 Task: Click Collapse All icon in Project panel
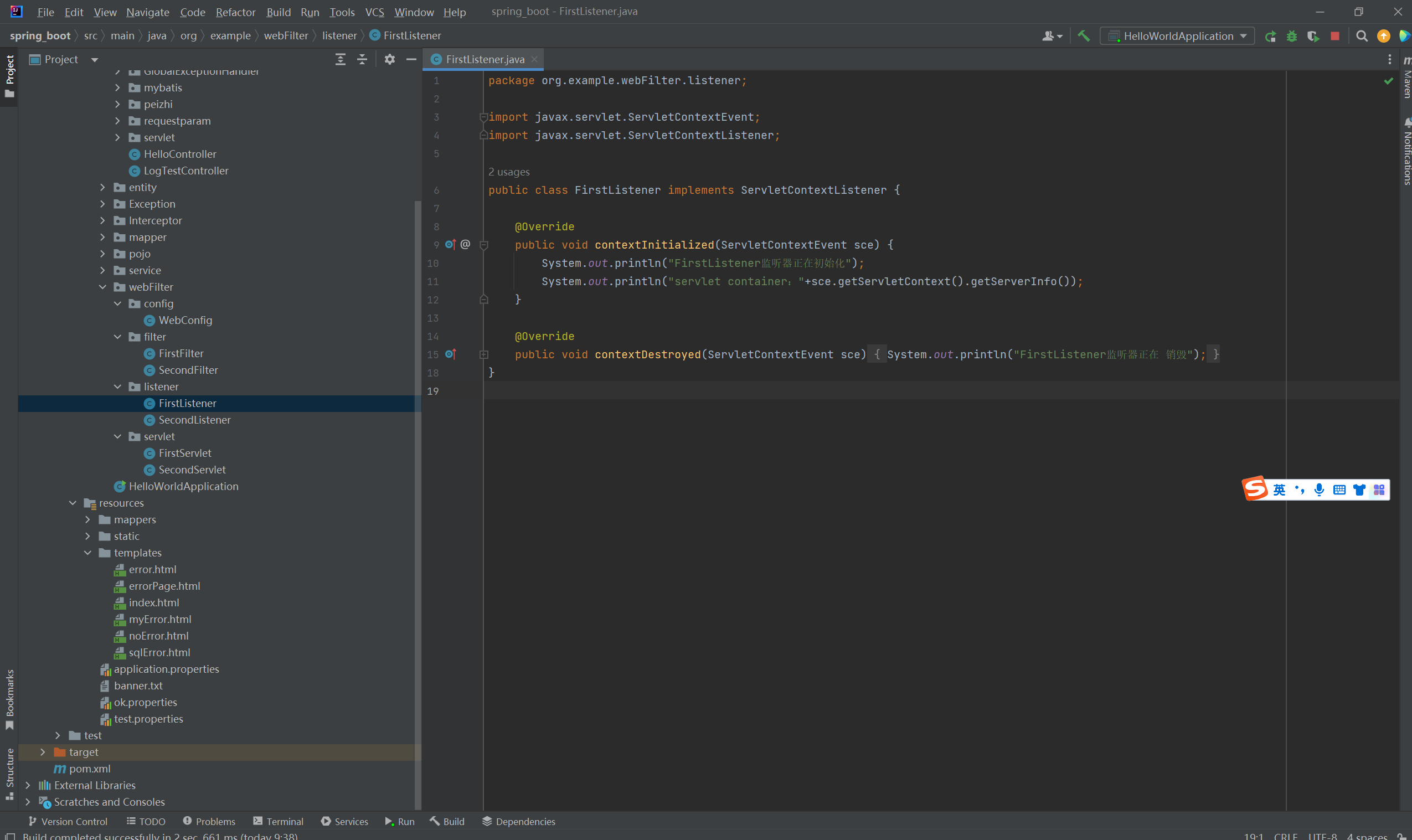[x=362, y=59]
